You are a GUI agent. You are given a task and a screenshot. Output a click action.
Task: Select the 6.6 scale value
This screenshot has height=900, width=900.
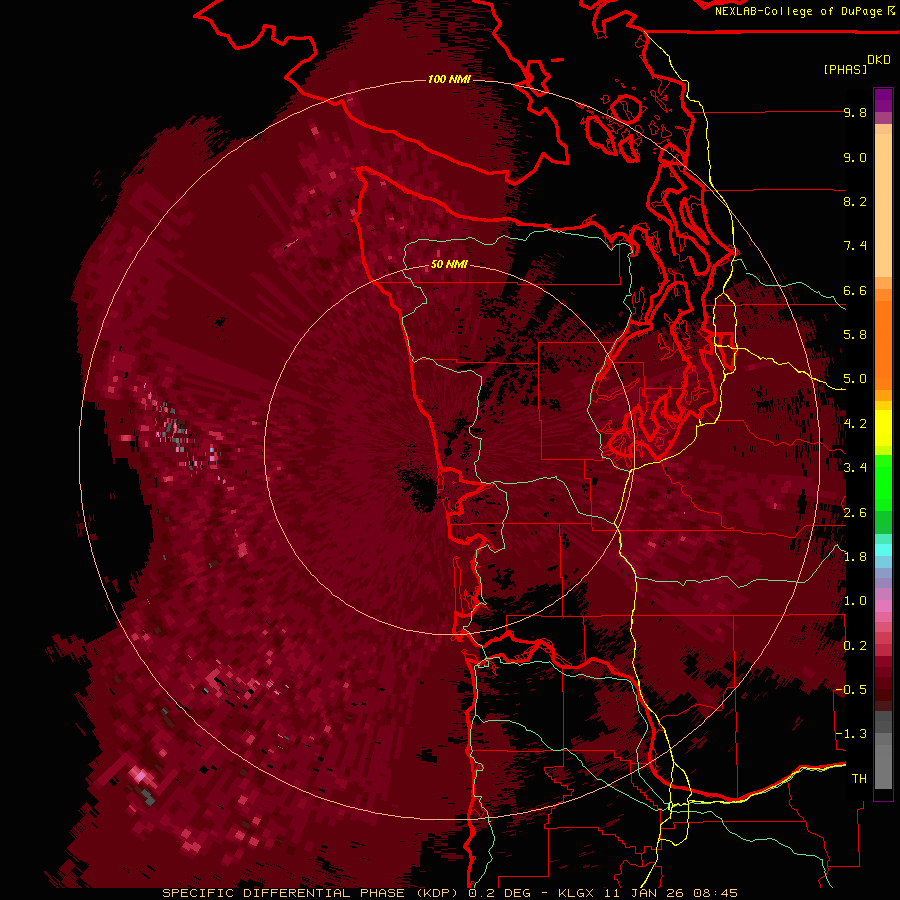pos(855,290)
